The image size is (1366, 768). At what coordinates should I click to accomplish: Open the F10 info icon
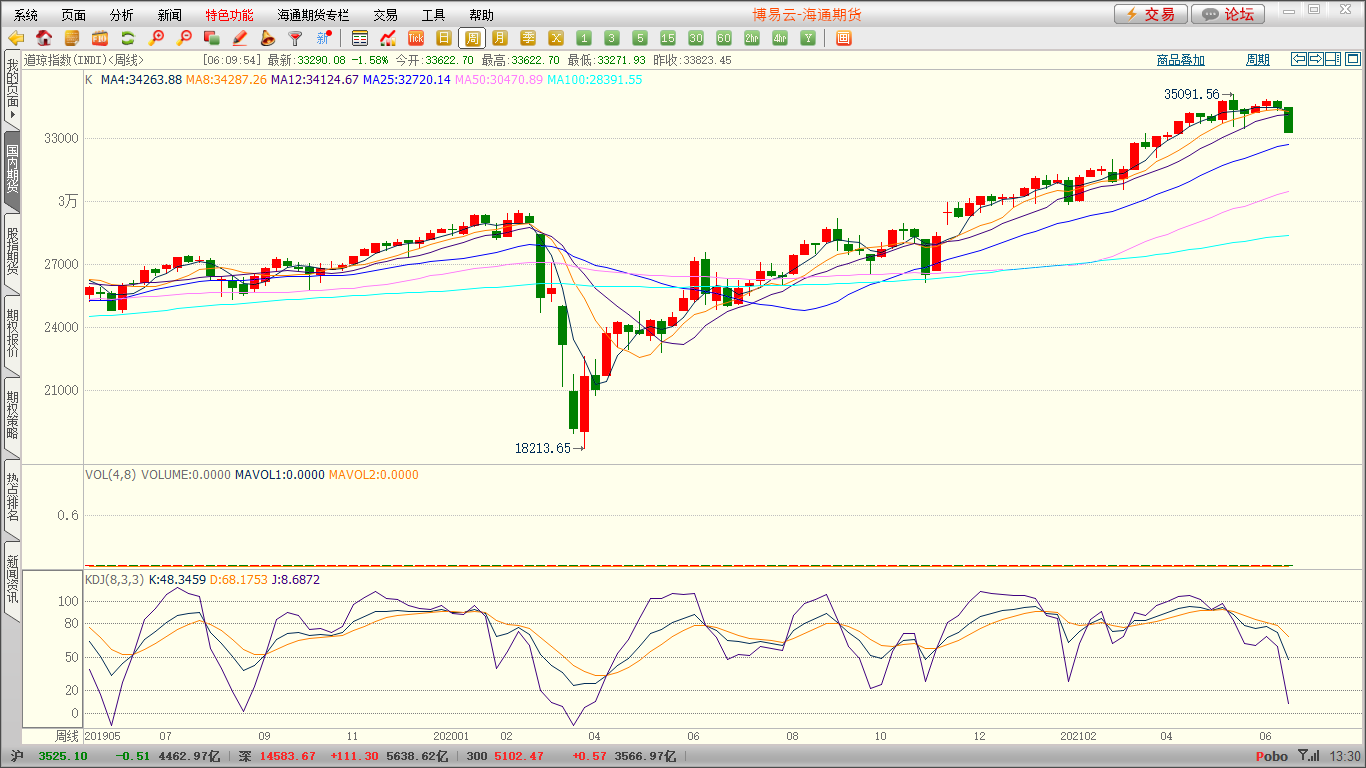coord(100,38)
